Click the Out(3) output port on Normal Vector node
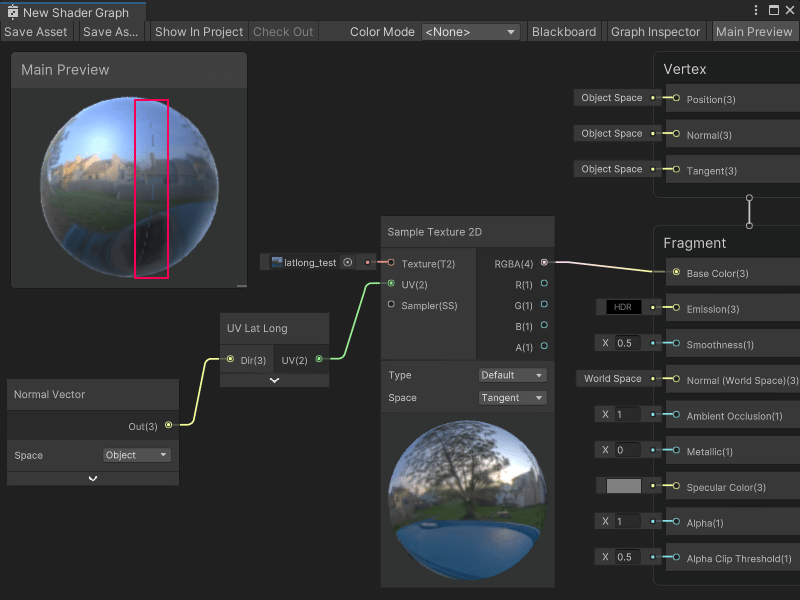This screenshot has width=800, height=600. coord(168,426)
